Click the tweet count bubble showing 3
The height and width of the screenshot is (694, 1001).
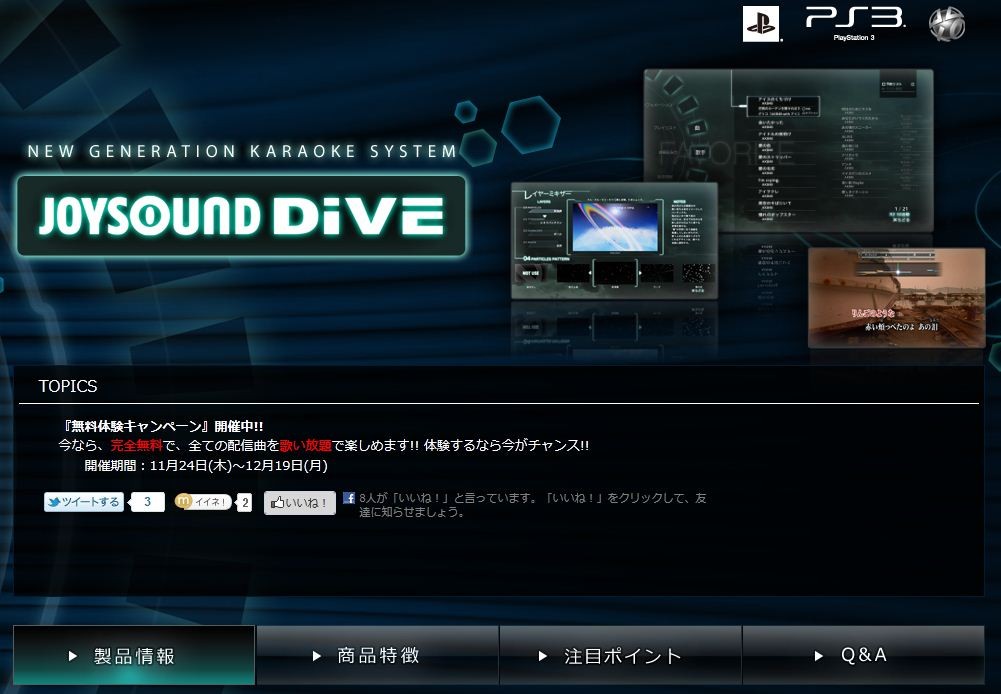coord(147,502)
